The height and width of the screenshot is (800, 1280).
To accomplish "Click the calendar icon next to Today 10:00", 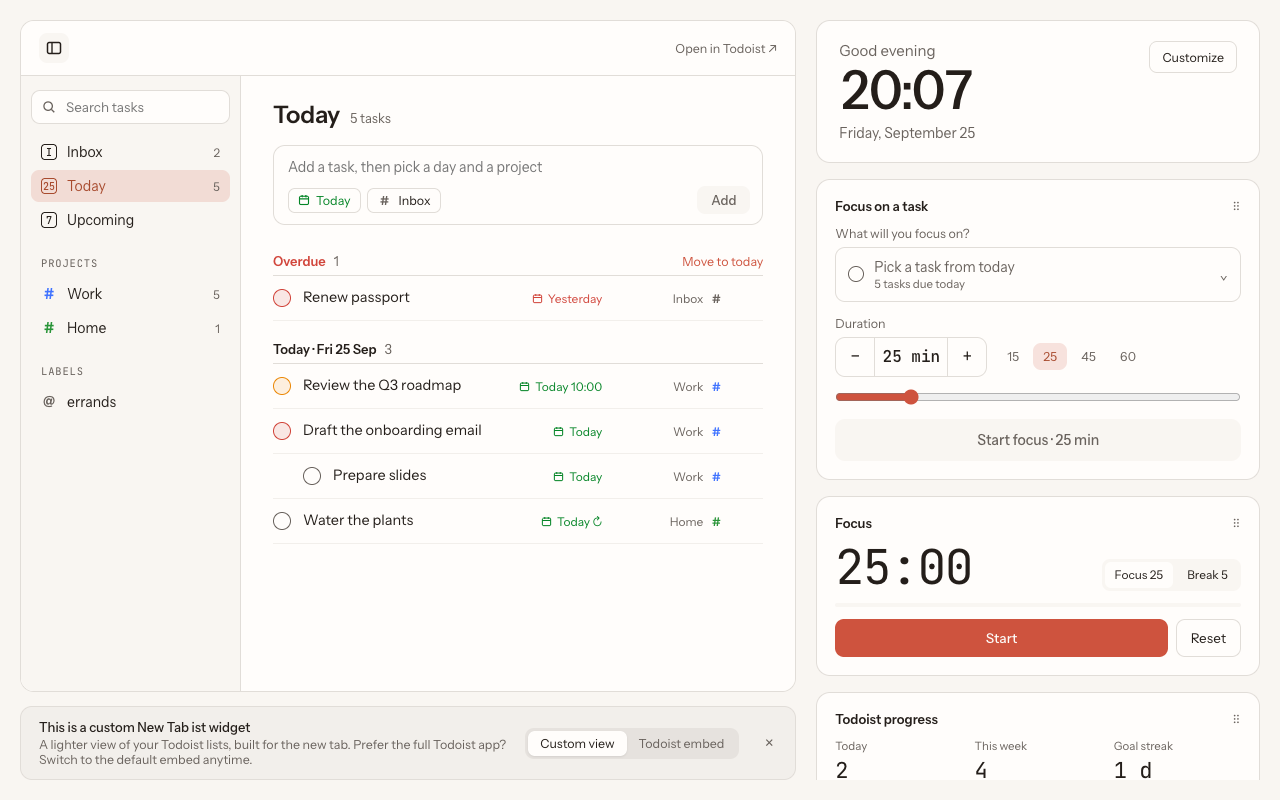I will pos(524,387).
